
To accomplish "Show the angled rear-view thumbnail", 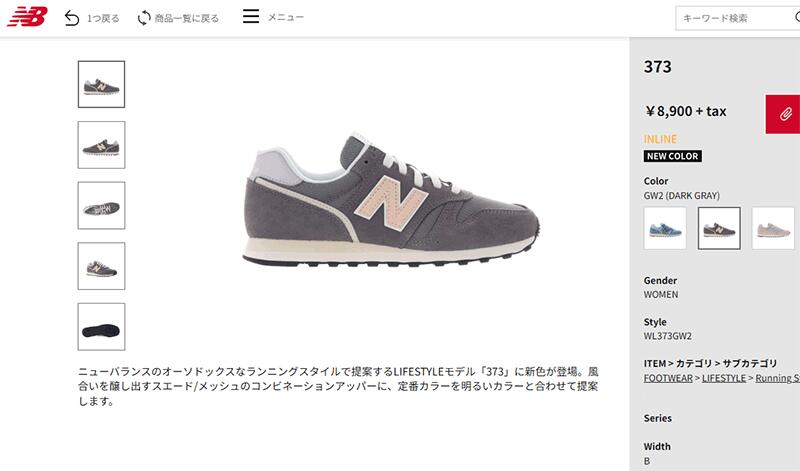I will click(101, 266).
